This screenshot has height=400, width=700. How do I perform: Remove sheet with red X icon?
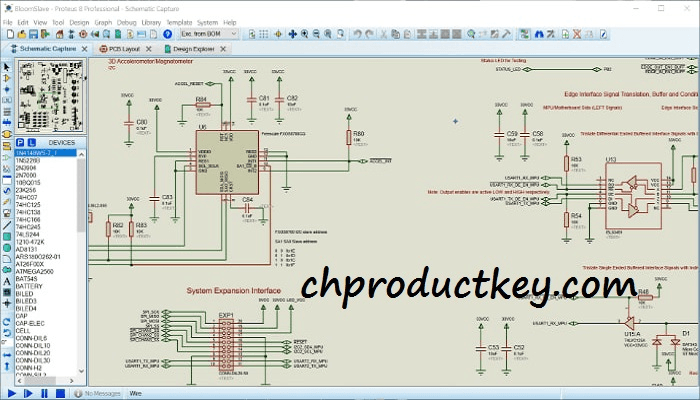[577, 34]
